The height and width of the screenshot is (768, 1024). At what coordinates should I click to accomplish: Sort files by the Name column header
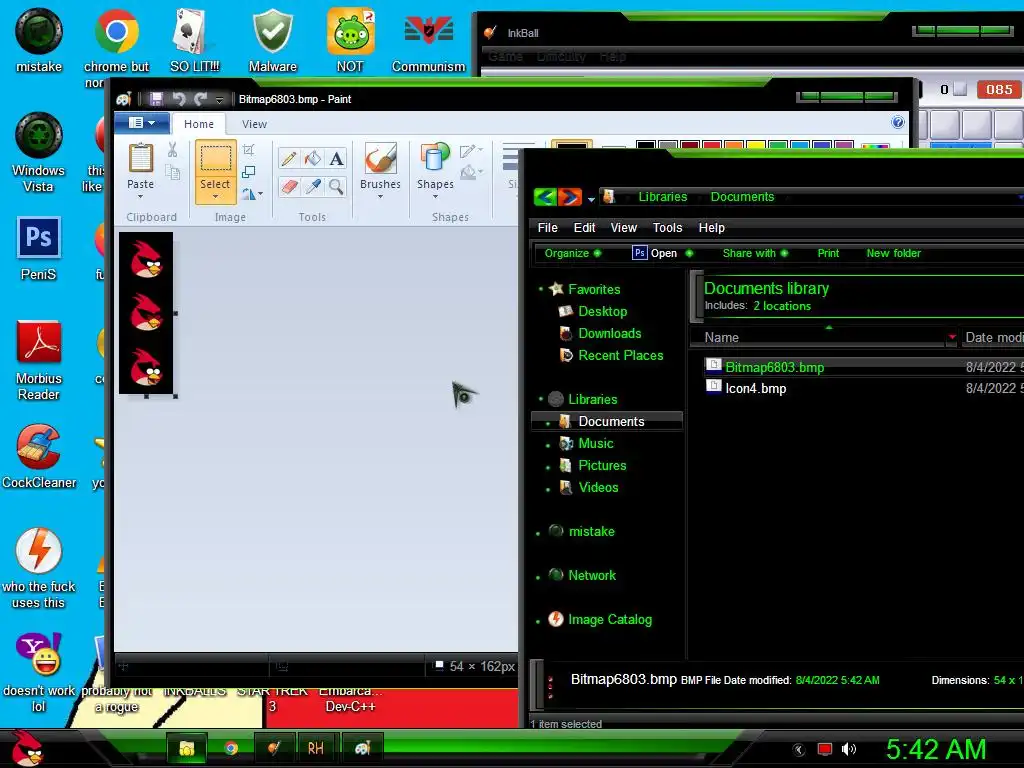click(823, 338)
